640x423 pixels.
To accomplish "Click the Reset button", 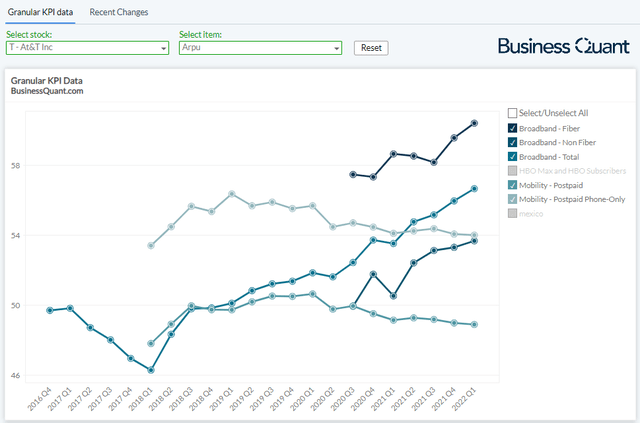I will click(371, 48).
